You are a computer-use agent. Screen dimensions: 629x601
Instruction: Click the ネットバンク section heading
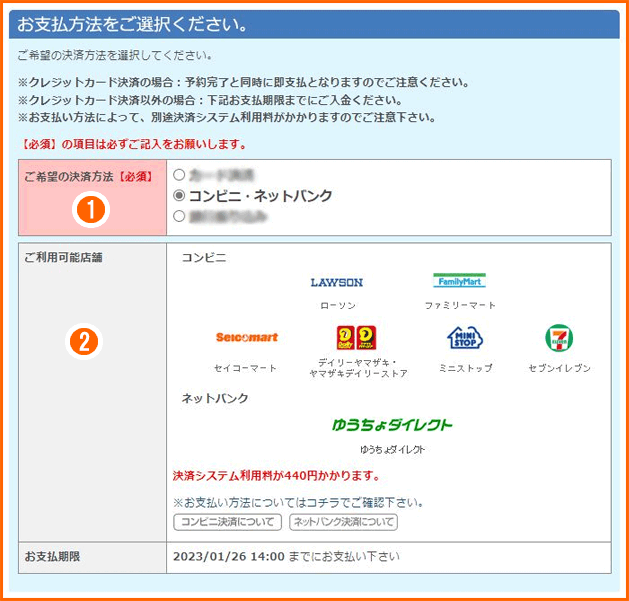[215, 398]
